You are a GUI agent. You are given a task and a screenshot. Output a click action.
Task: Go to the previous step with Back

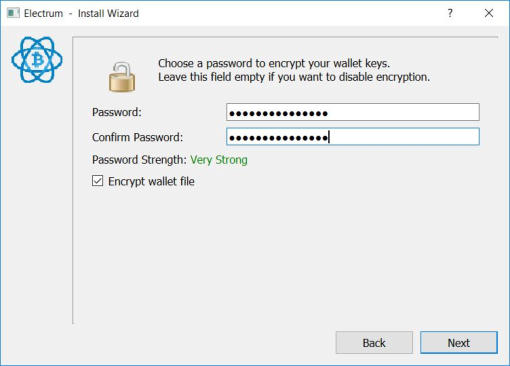click(x=374, y=343)
